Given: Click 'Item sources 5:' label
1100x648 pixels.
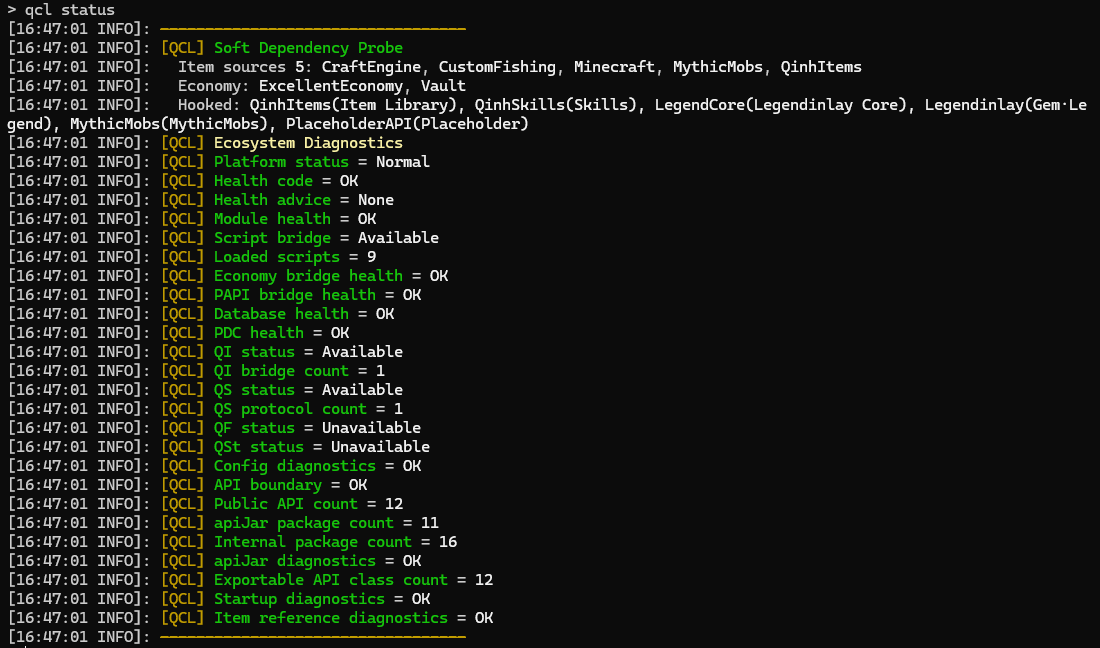Looking at the screenshot, I should click(x=245, y=67).
